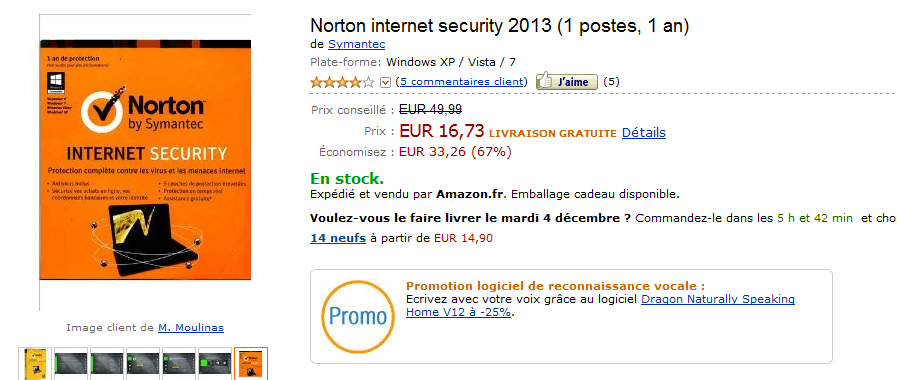Click the Norton internet security 2013 title

pyautogui.click(x=499, y=25)
